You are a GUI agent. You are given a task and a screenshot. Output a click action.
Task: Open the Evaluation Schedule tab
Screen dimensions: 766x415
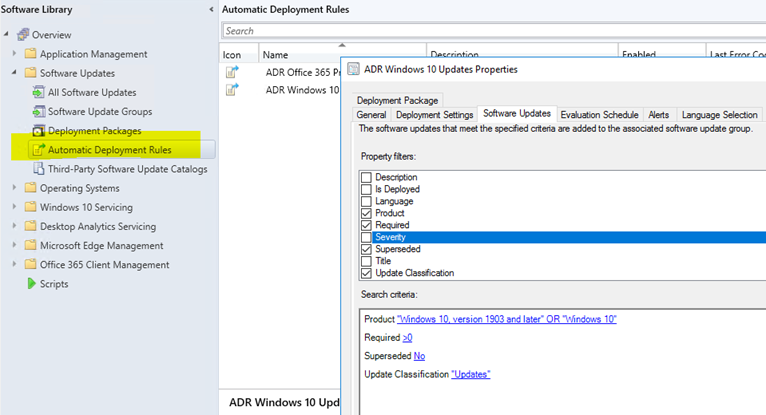click(599, 115)
